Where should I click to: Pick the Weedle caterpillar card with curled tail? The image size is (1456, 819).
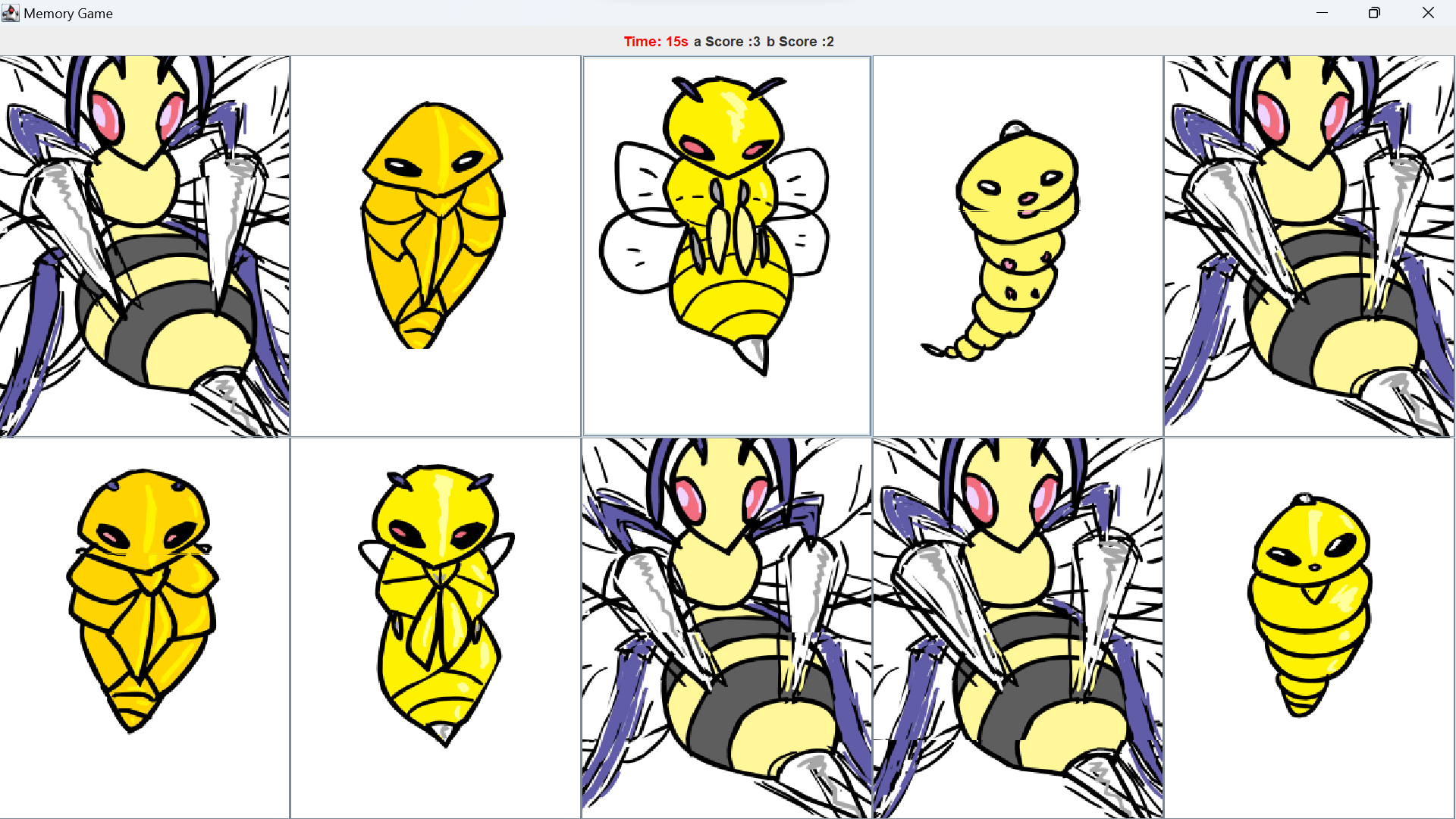tap(1018, 246)
